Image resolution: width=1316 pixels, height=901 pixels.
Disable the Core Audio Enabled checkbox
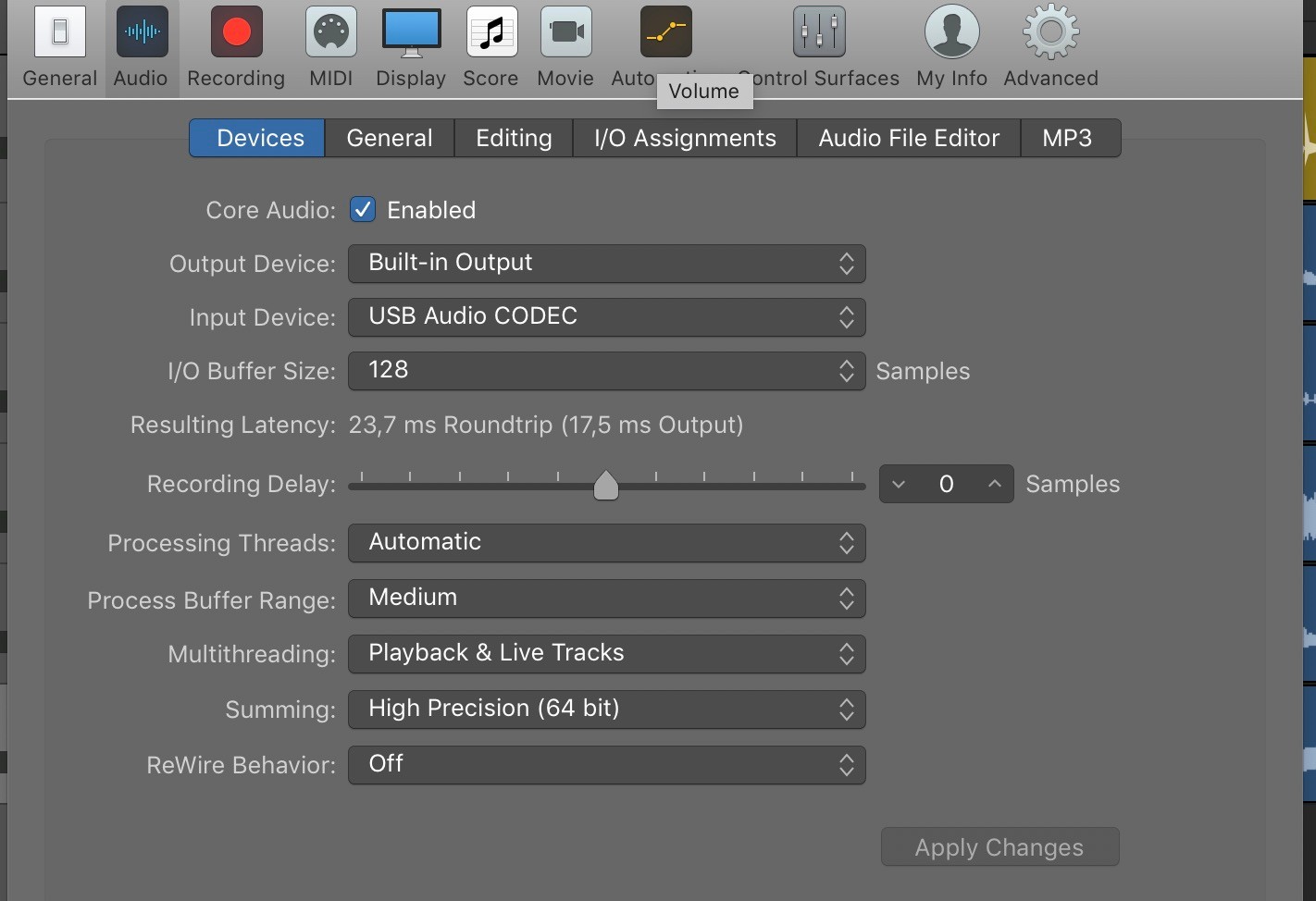click(x=362, y=209)
